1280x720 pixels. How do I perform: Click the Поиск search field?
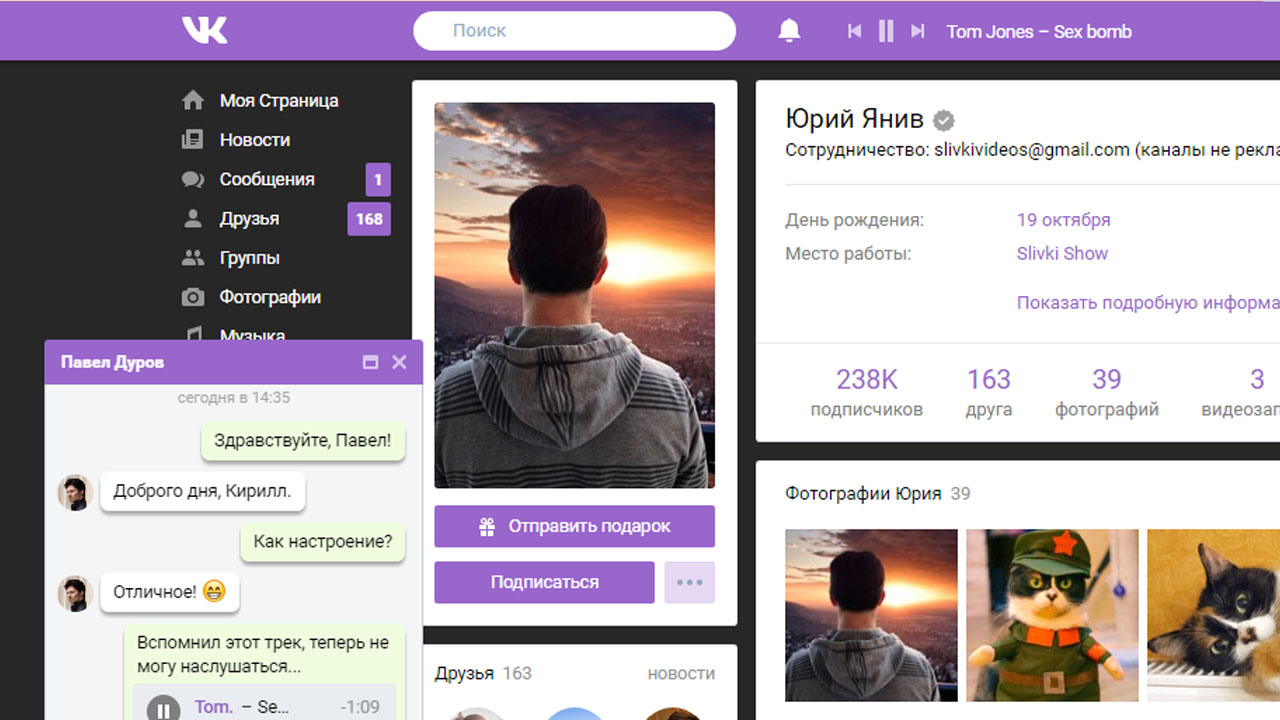click(574, 30)
